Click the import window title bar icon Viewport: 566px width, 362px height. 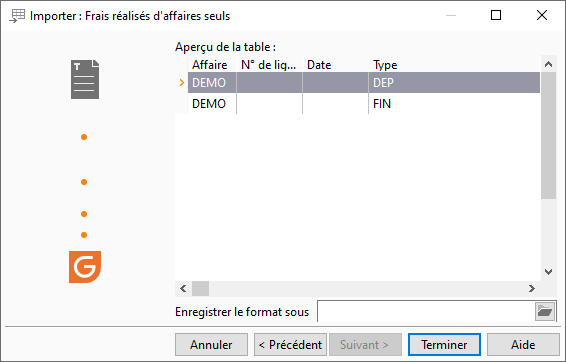(x=17, y=16)
